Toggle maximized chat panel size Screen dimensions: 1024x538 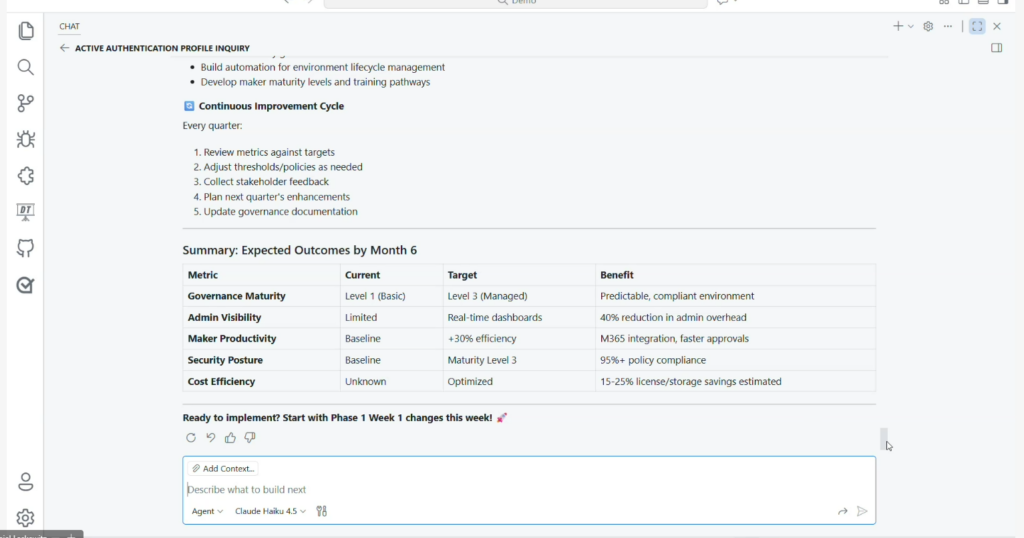point(977,26)
